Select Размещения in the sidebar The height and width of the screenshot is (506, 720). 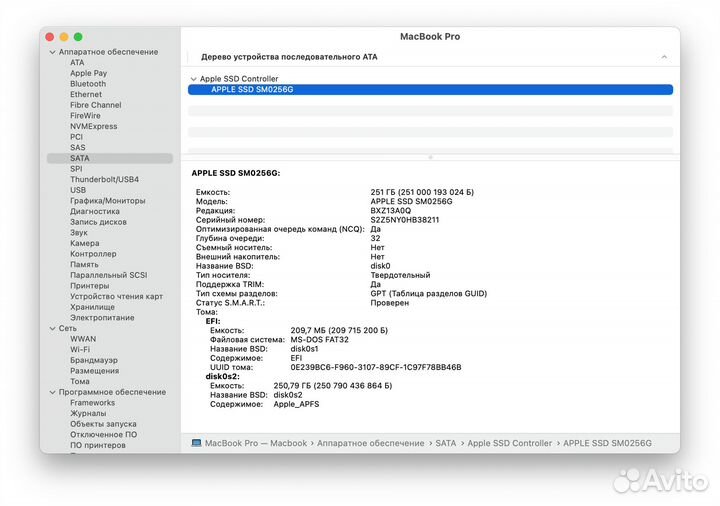pos(94,371)
